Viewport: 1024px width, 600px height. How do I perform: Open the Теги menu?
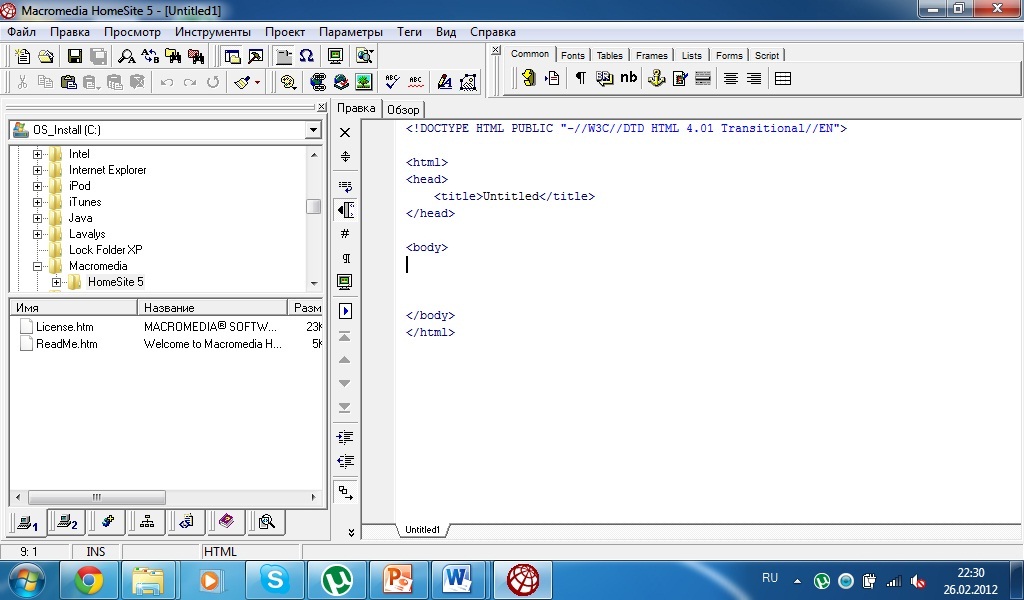409,31
